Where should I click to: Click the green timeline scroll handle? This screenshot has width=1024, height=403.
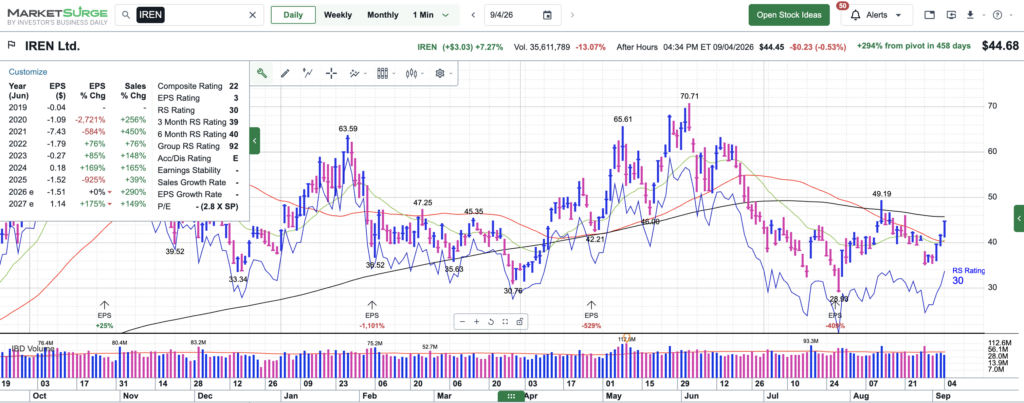coord(511,396)
